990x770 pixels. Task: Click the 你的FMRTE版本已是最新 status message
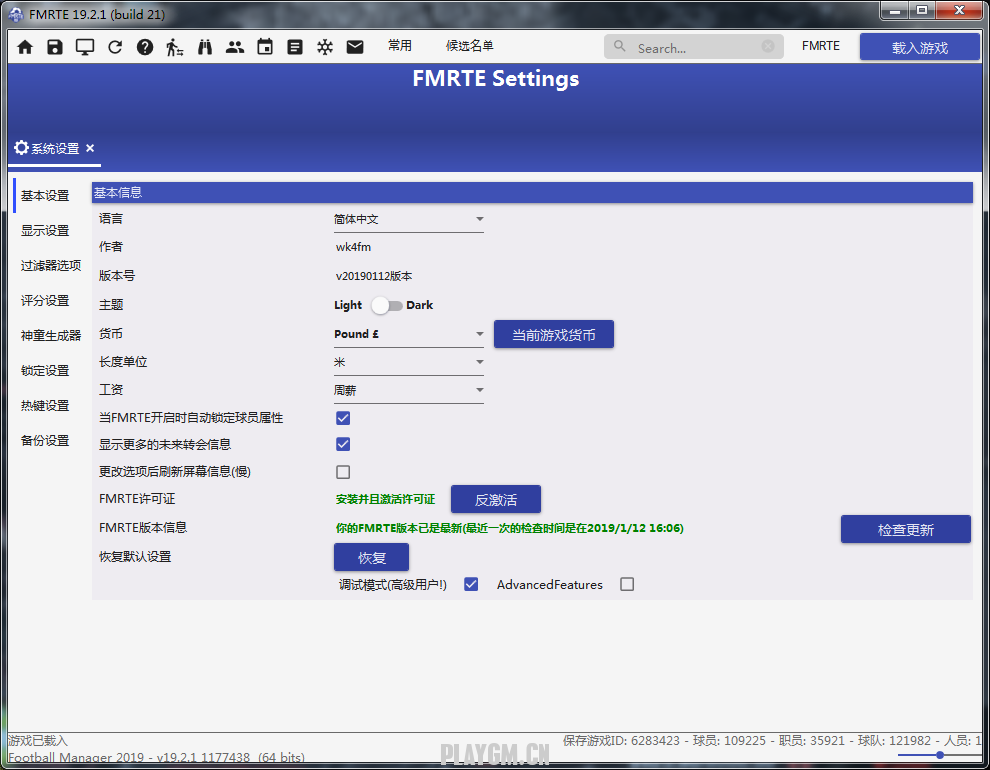pyautogui.click(x=510, y=528)
